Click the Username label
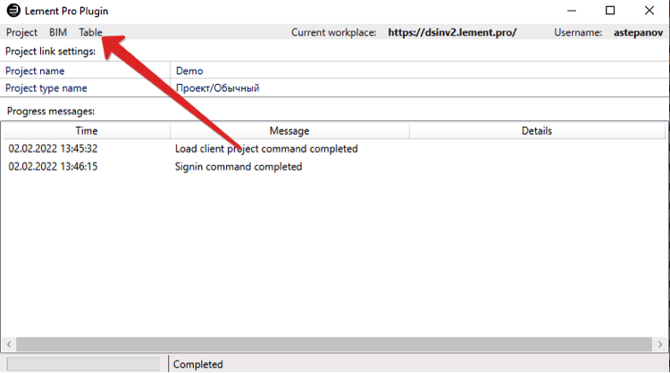The height and width of the screenshot is (373, 670). coord(578,32)
